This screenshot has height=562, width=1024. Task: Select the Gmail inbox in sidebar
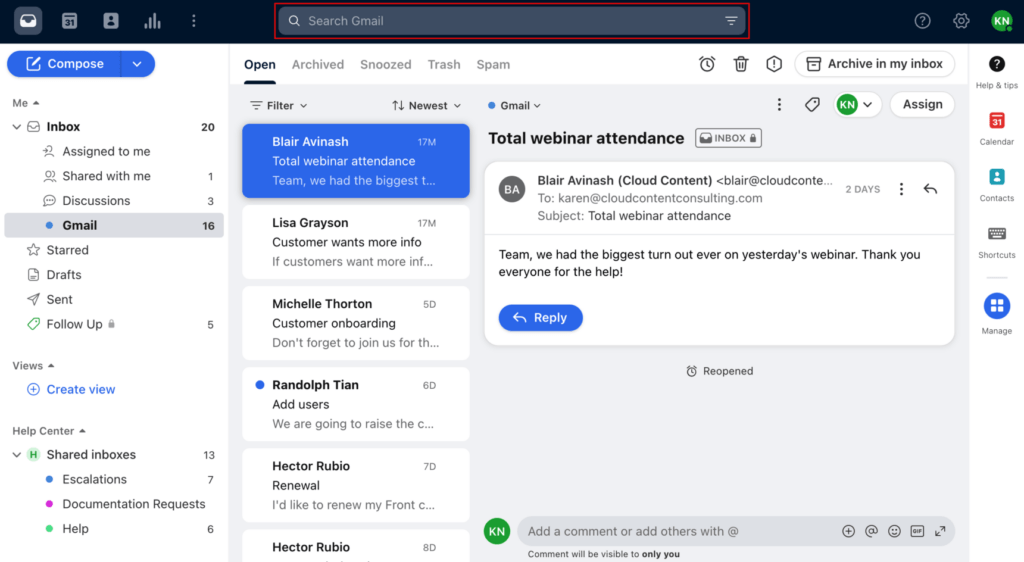114,225
